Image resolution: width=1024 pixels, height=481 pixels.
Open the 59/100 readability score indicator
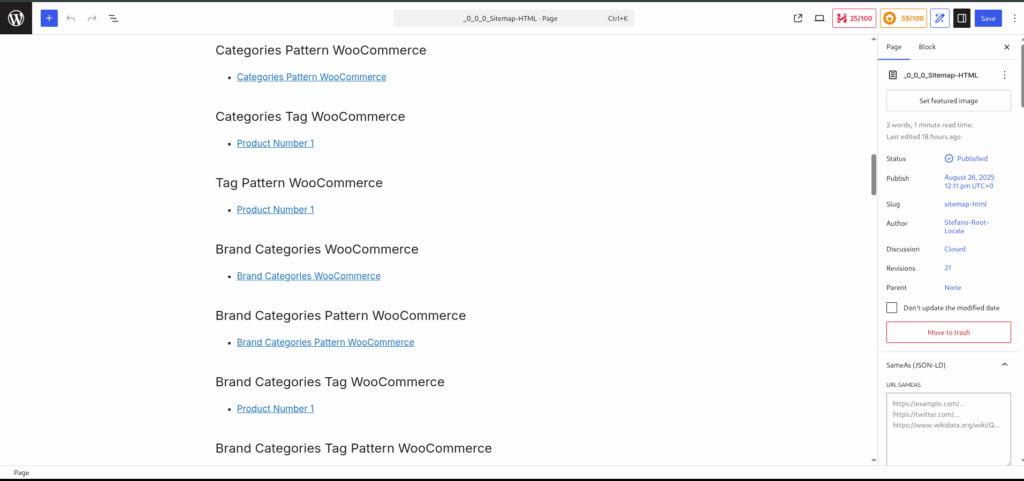click(x=903, y=18)
